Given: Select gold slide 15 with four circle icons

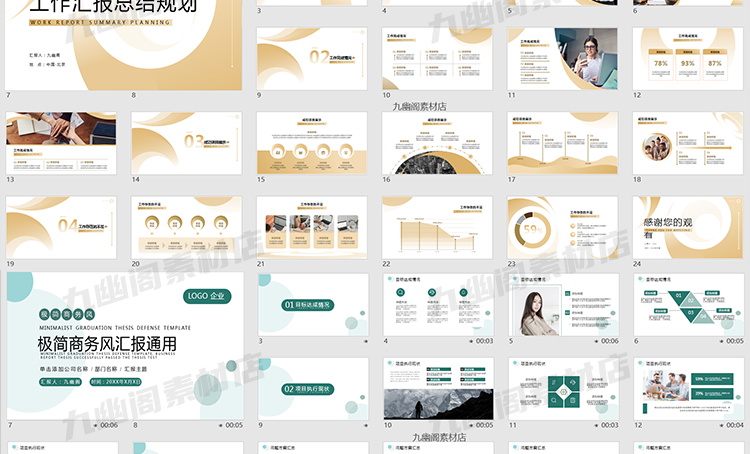Looking at the screenshot, I should coord(312,143).
